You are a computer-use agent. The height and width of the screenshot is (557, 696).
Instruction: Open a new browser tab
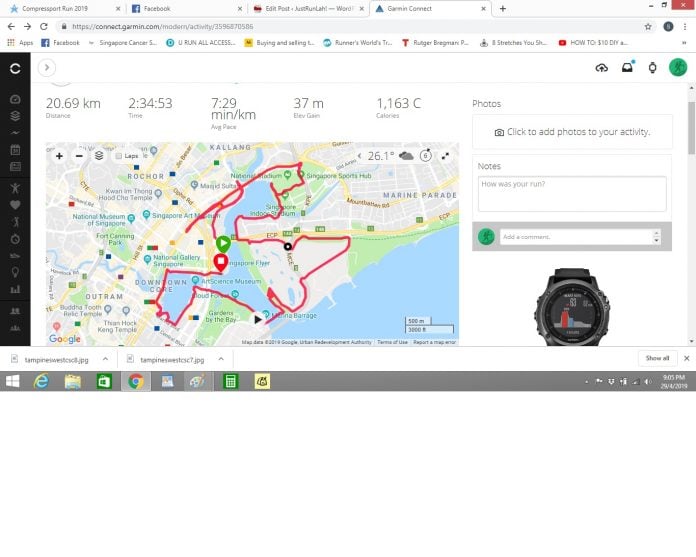pos(502,8)
